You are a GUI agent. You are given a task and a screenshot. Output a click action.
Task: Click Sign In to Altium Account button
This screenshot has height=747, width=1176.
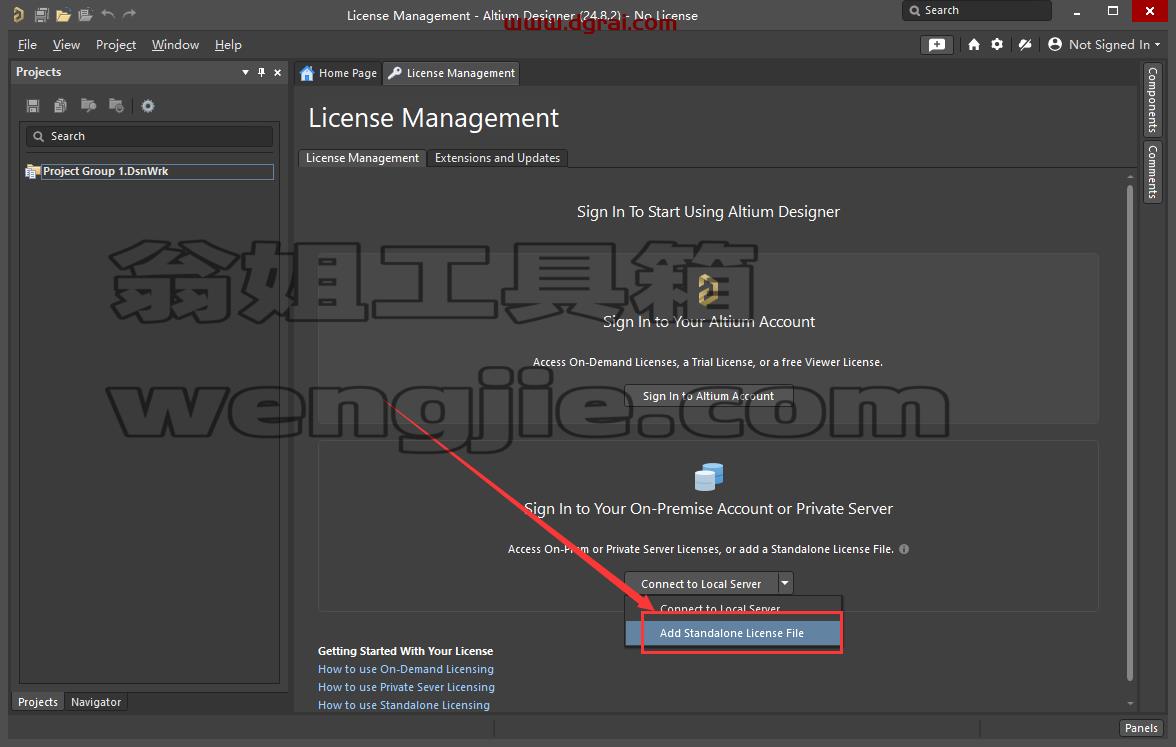pos(708,396)
